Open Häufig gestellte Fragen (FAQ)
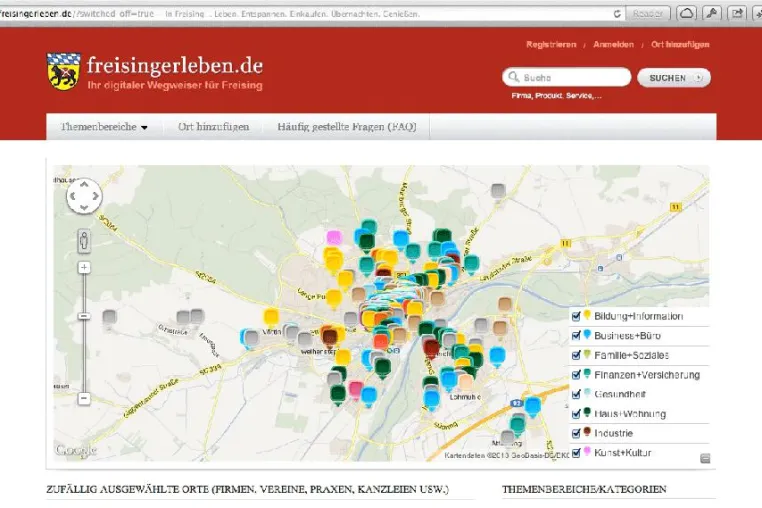762x508 pixels. (x=347, y=127)
